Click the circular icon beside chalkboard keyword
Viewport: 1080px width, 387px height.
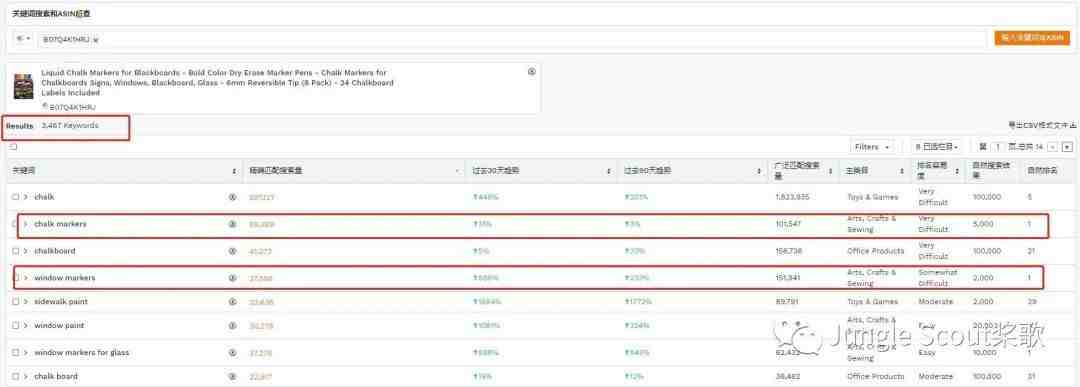[x=232, y=251]
